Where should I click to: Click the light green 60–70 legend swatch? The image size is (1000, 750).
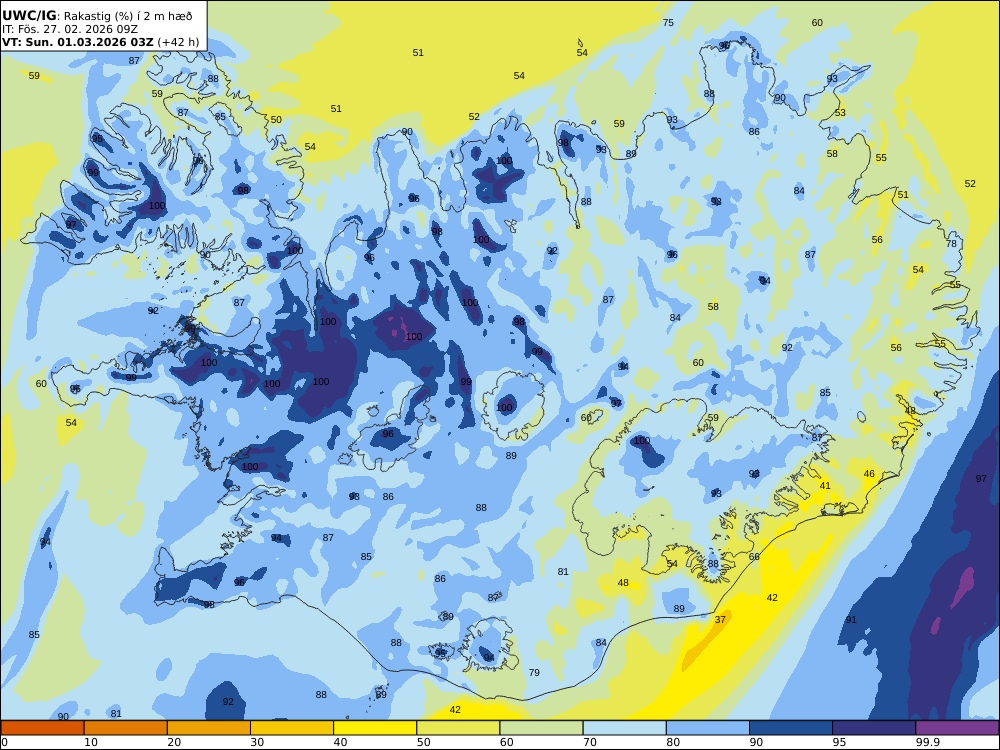click(541, 728)
